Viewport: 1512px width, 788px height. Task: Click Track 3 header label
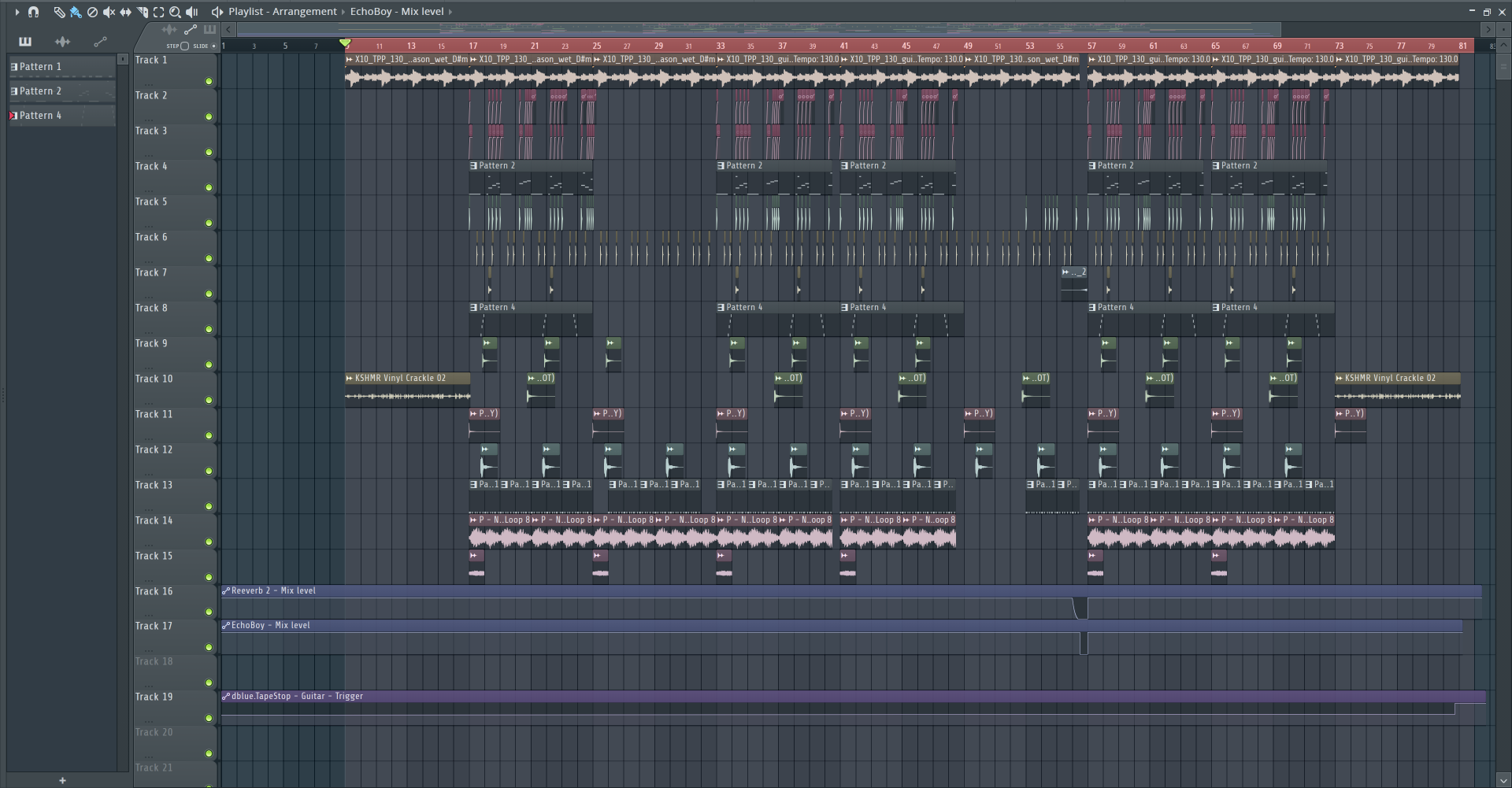pyautogui.click(x=150, y=131)
